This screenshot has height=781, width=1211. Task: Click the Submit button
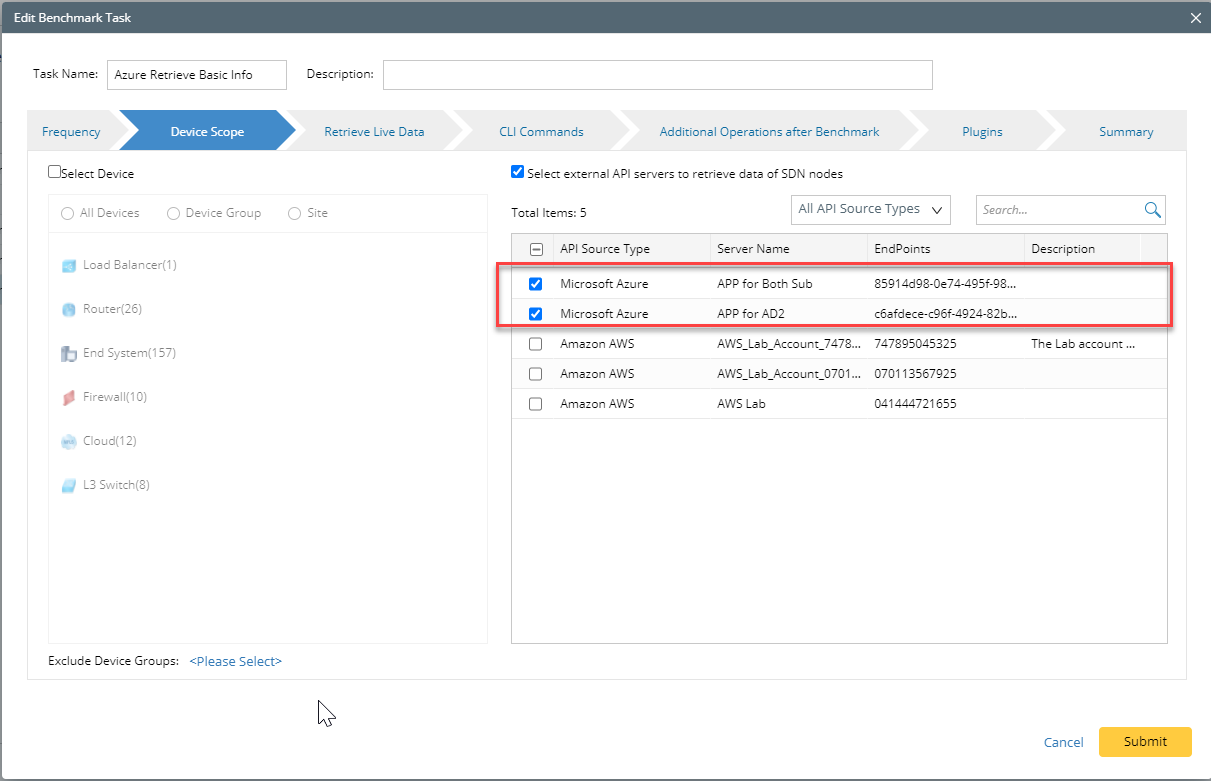tap(1145, 742)
